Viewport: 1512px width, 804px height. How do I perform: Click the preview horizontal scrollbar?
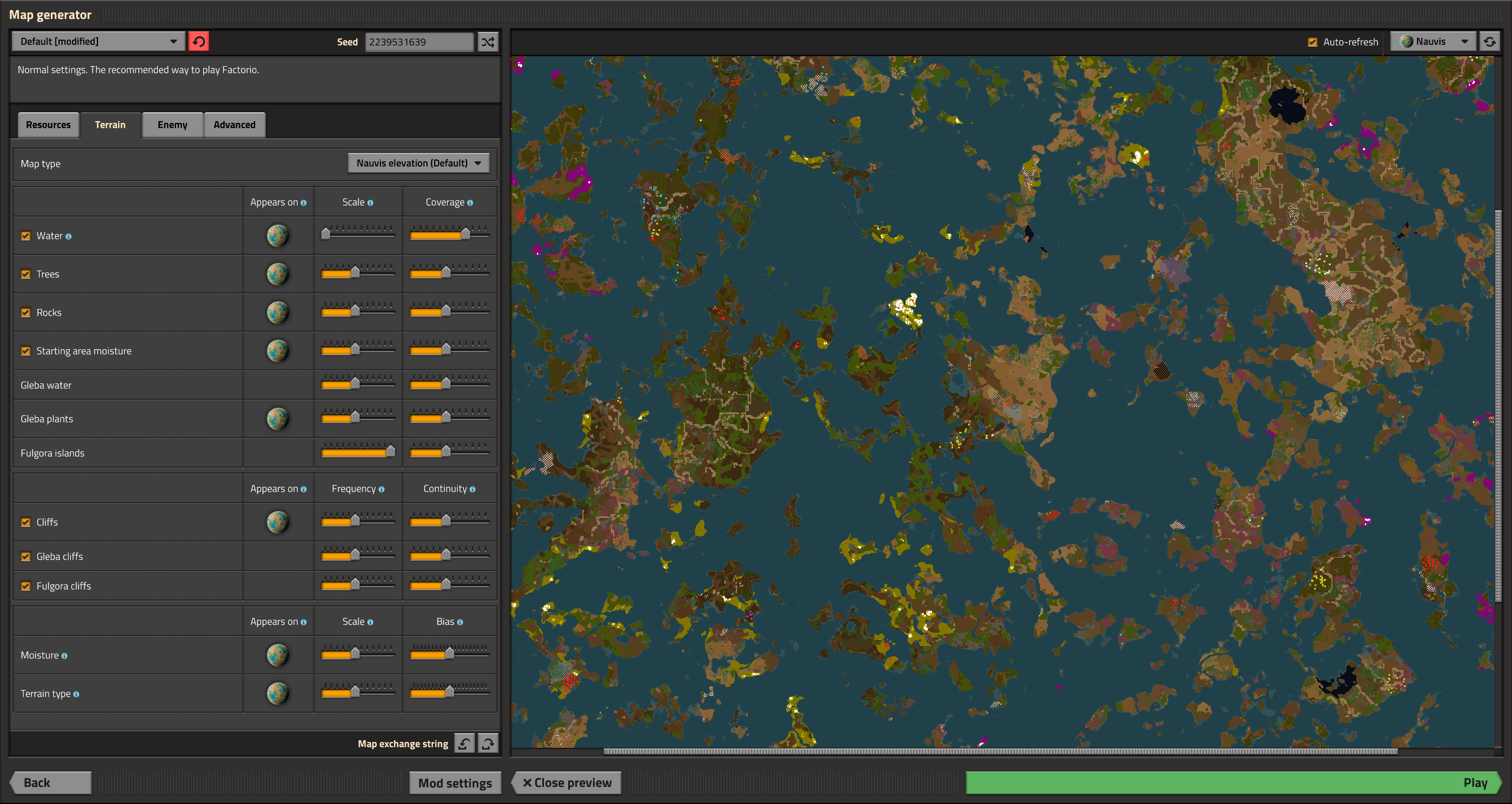1001,751
